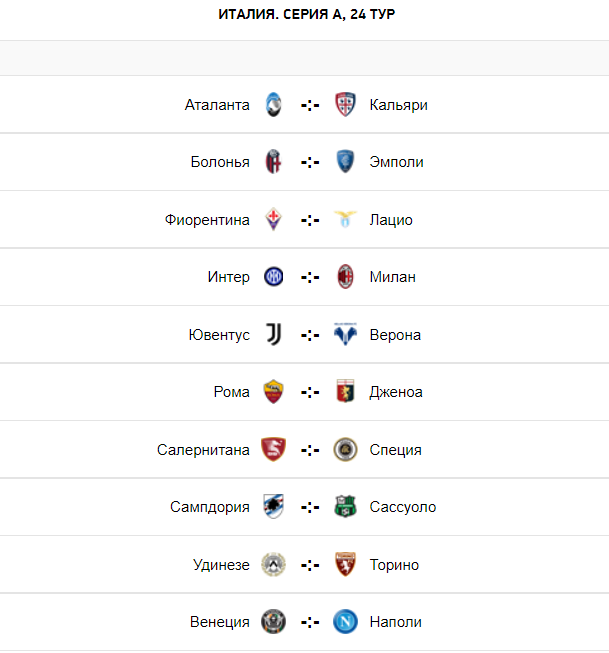The height and width of the screenshot is (653, 609).
Task: Open the Верона team link
Action: [x=395, y=335]
